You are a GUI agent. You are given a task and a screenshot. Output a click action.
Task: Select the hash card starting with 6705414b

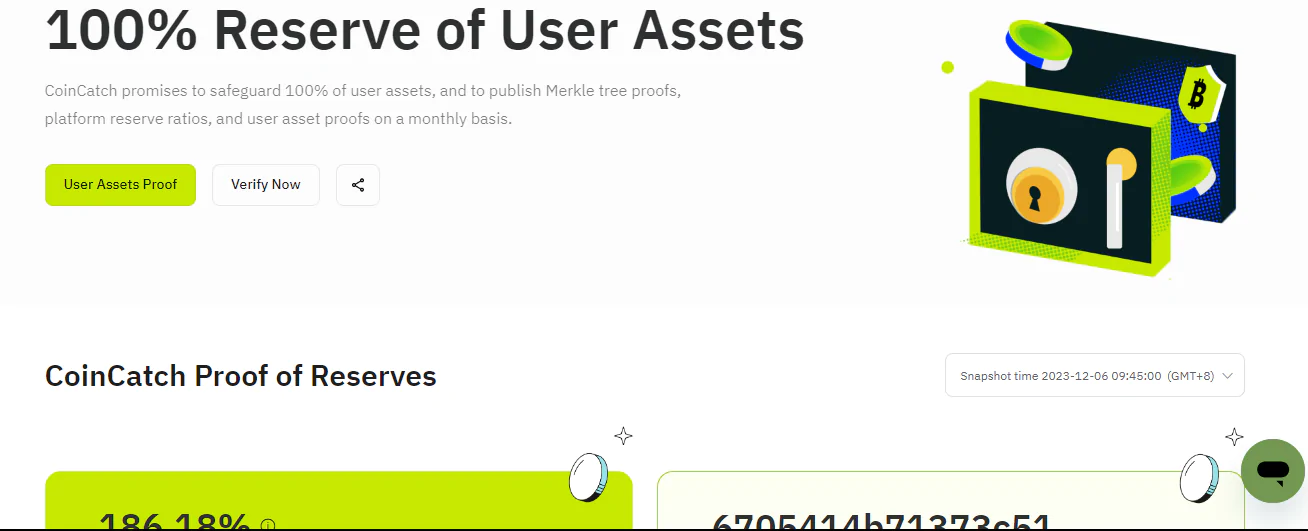click(951, 501)
